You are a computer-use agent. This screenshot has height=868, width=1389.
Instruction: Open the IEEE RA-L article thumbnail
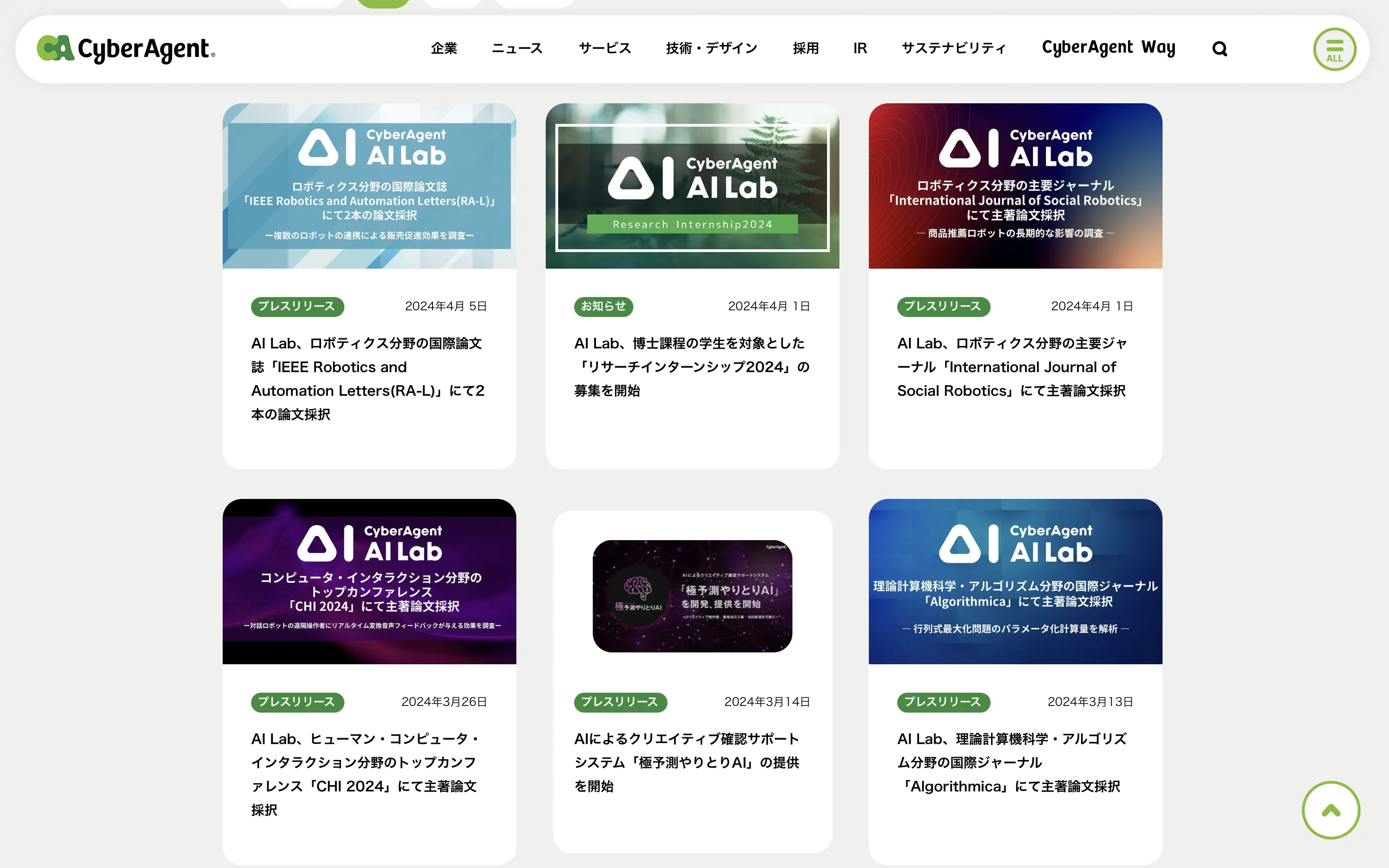click(369, 186)
